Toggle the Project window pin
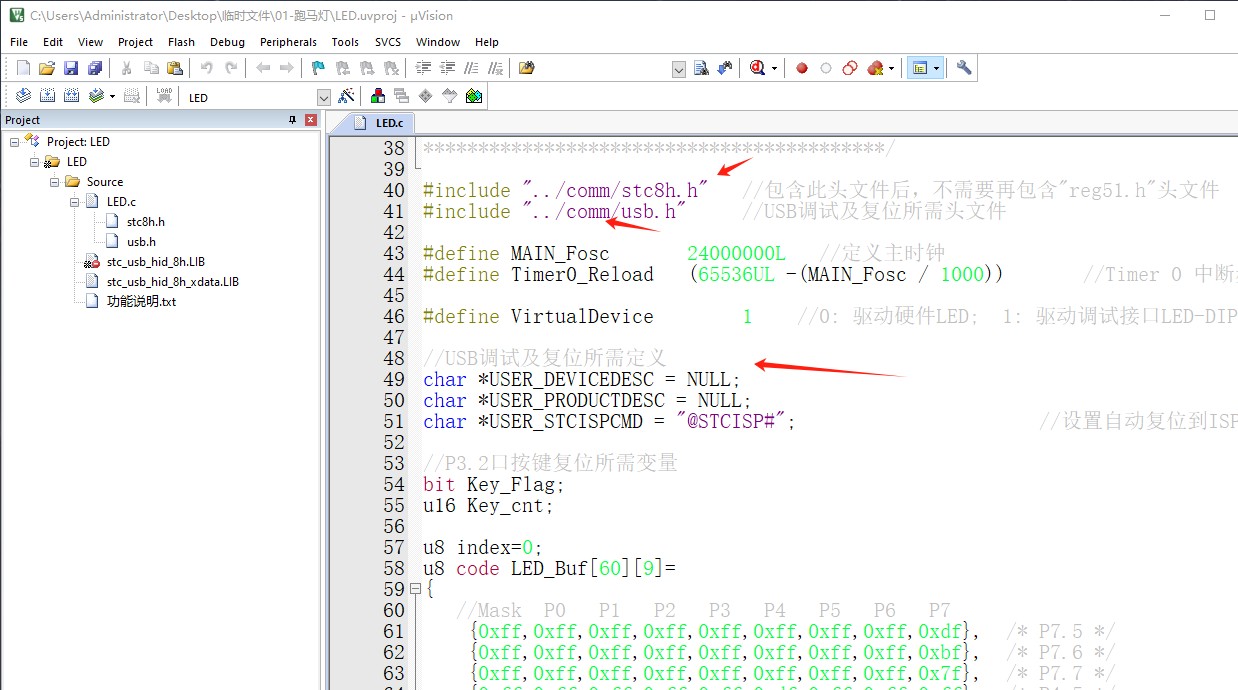The image size is (1238, 690). [x=292, y=120]
